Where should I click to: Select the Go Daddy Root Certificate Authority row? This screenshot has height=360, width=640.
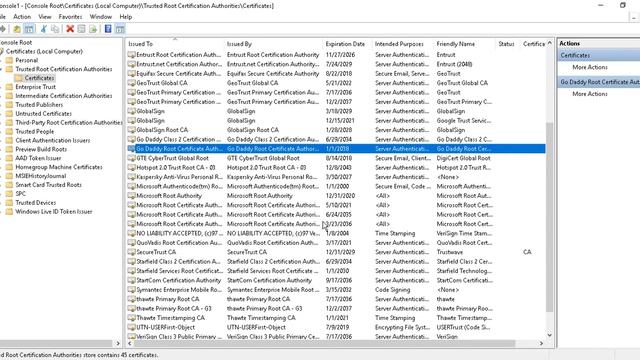[336, 149]
